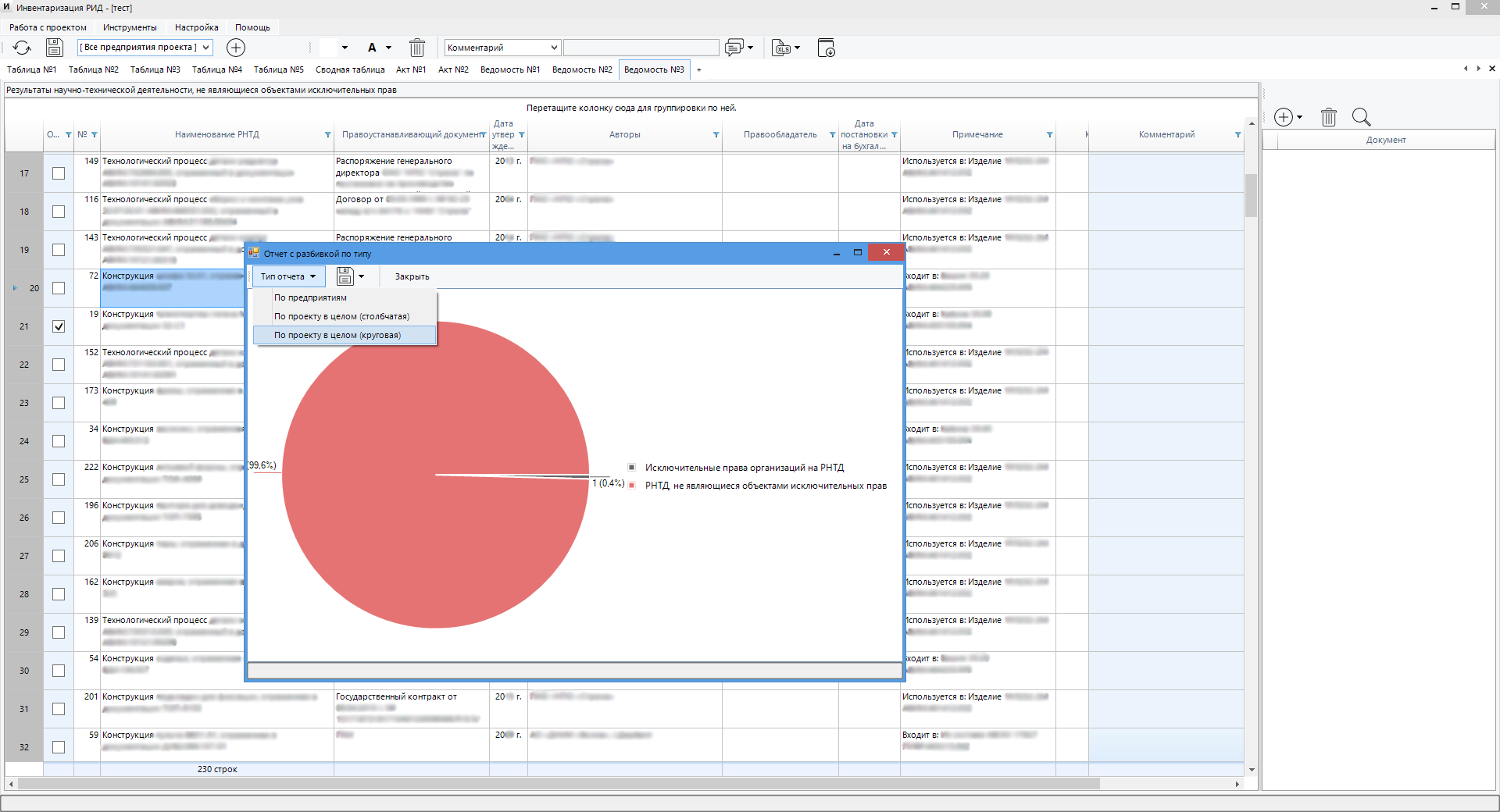Uncheck the checkbox in row 21

click(x=59, y=326)
